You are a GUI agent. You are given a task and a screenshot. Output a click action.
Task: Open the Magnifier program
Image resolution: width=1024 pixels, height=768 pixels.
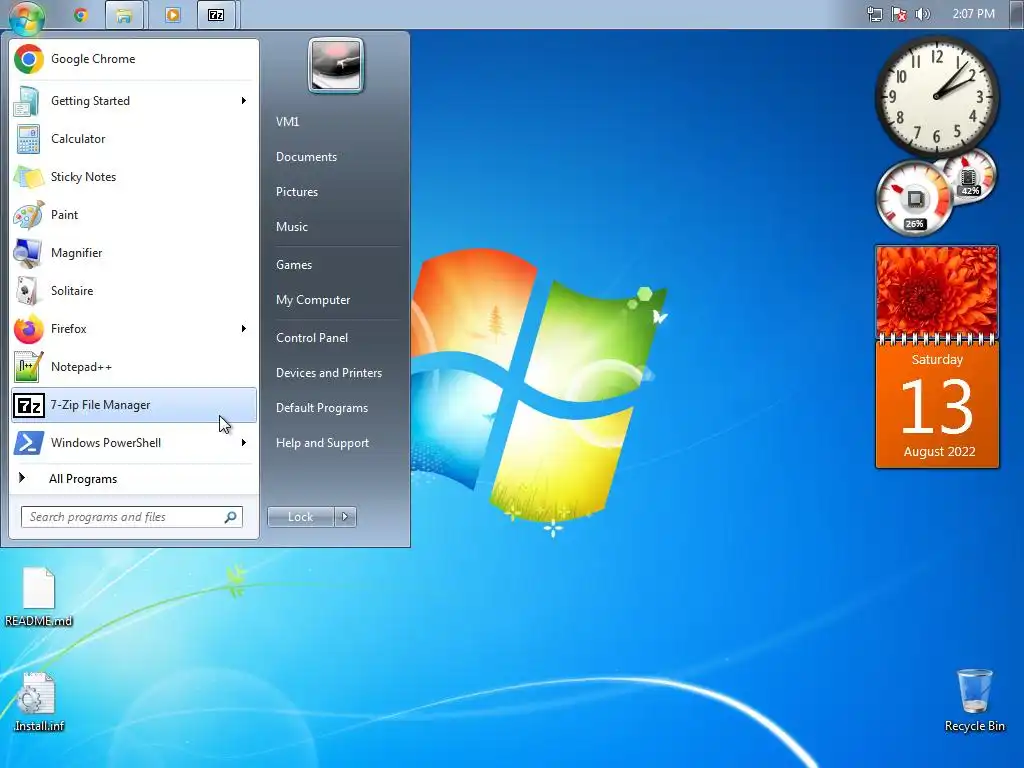(x=134, y=252)
